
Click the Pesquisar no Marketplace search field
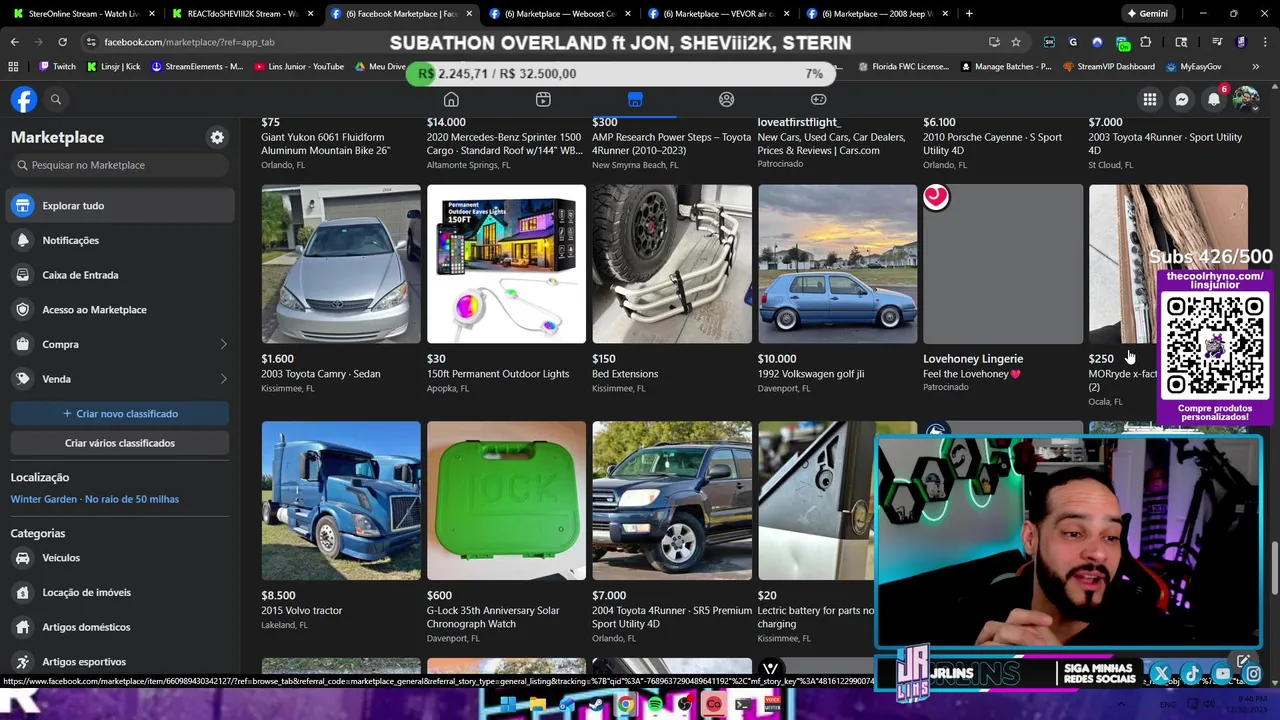tap(120, 165)
